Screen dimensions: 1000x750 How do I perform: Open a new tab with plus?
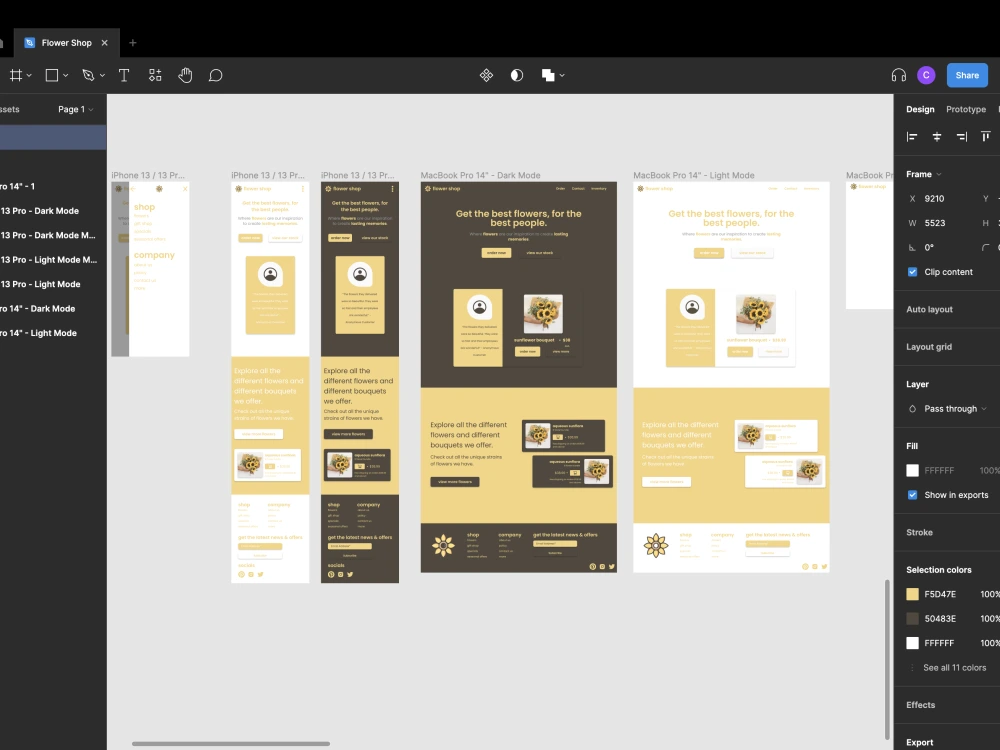tap(133, 43)
